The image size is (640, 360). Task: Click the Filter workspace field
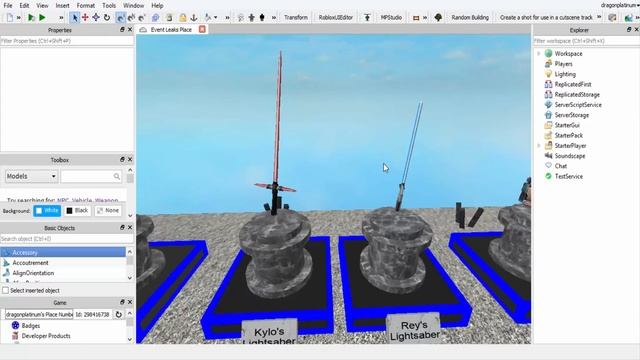pyautogui.click(x=586, y=41)
